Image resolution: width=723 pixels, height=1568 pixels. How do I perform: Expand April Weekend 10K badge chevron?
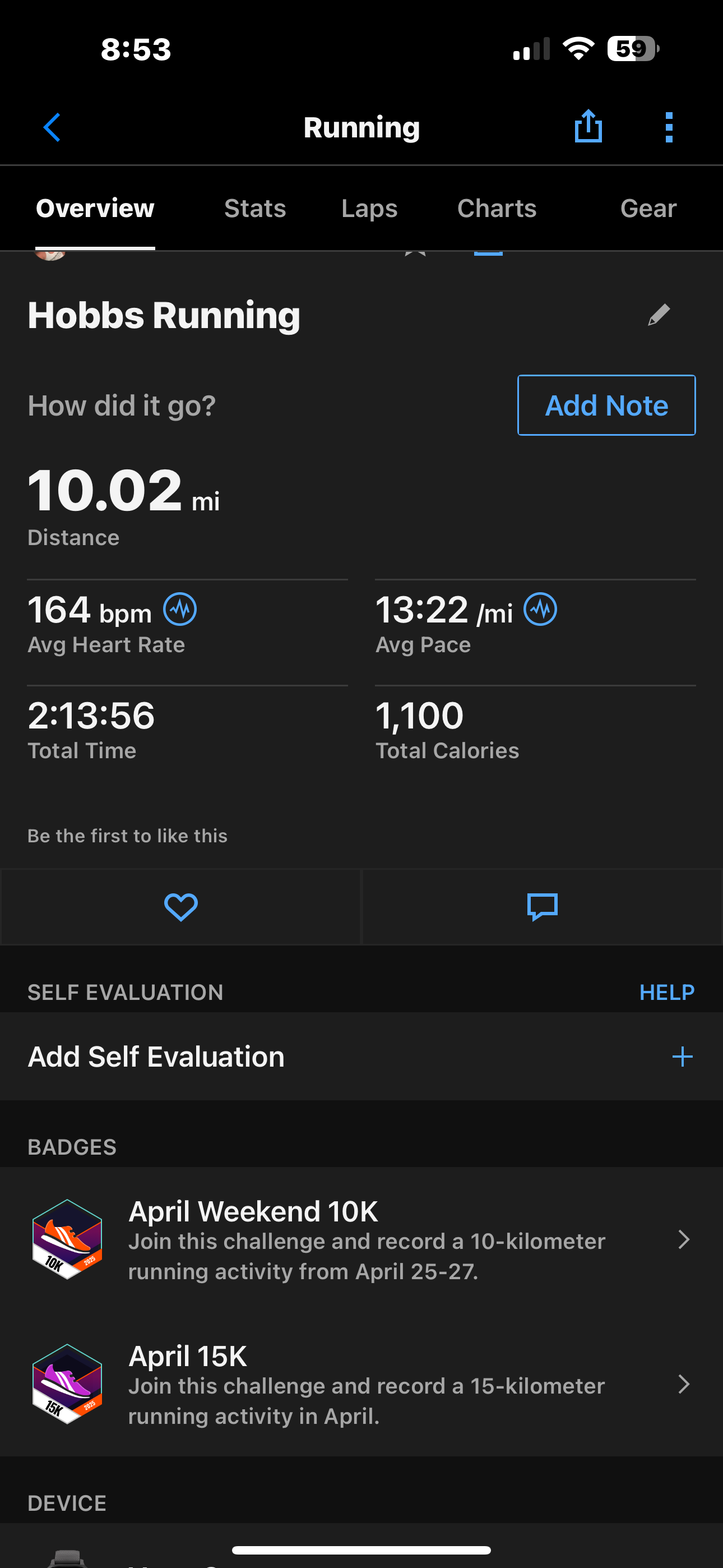[x=683, y=1240]
